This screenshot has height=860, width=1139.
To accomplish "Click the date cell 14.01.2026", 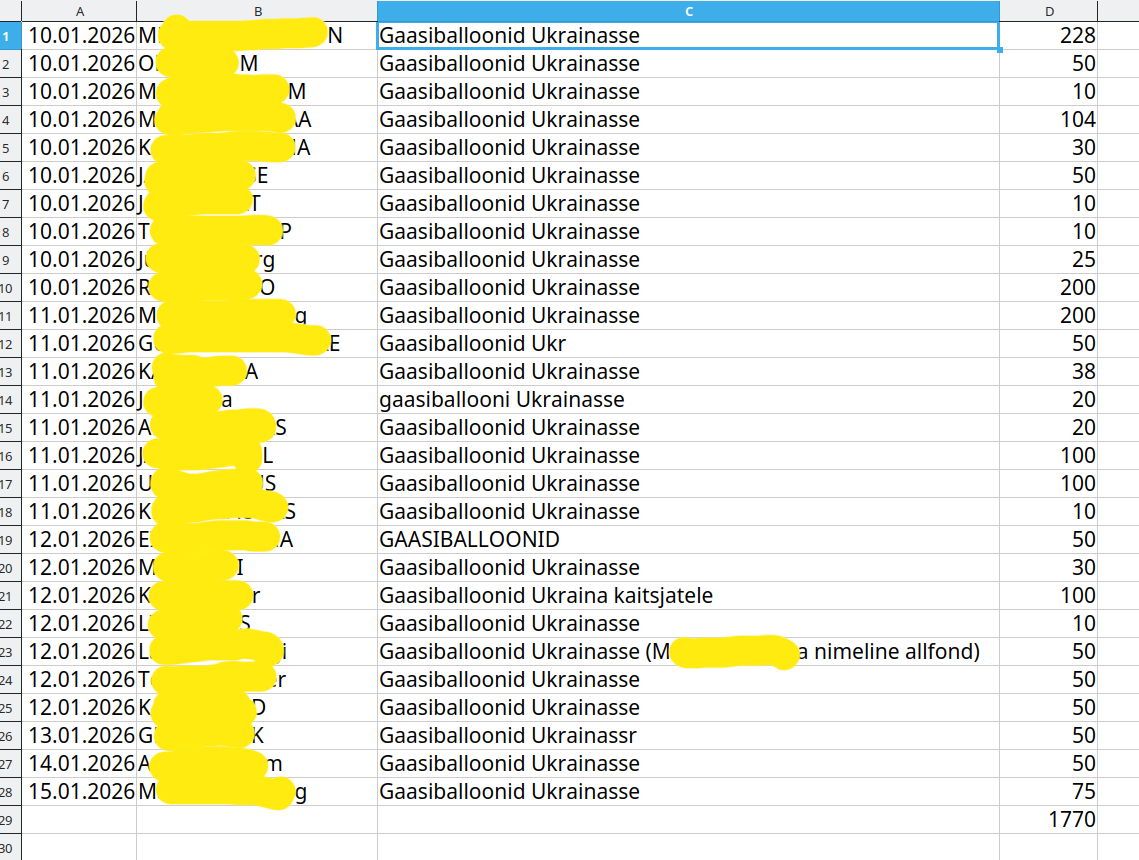I will point(80,764).
